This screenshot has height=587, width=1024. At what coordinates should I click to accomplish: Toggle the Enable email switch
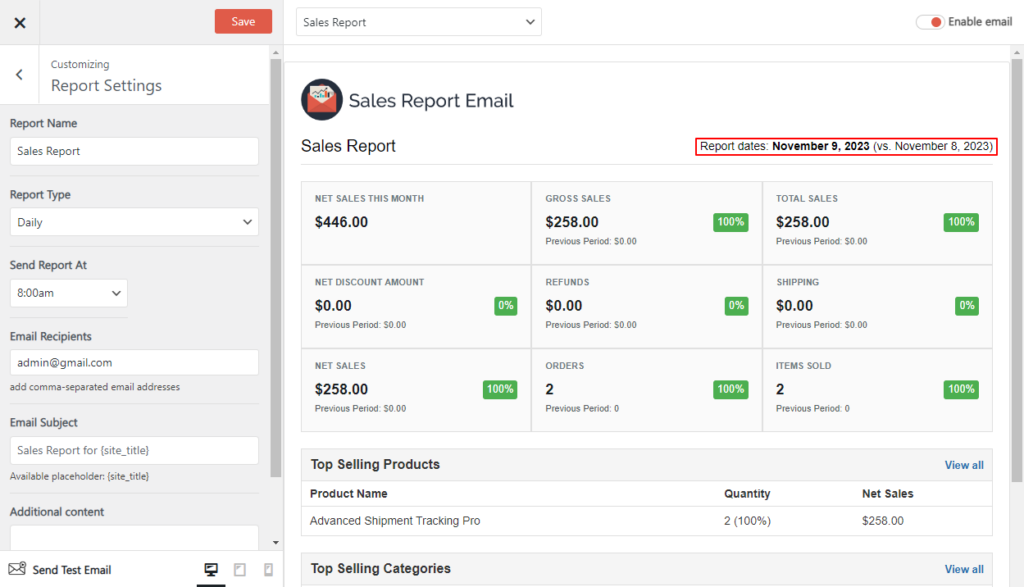[930, 22]
